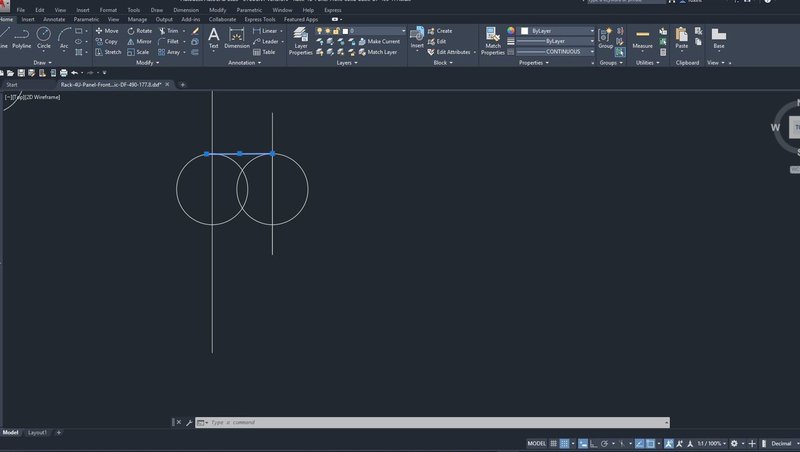Toggle ortho mode in status bar
800x452 pixels.
point(593,443)
